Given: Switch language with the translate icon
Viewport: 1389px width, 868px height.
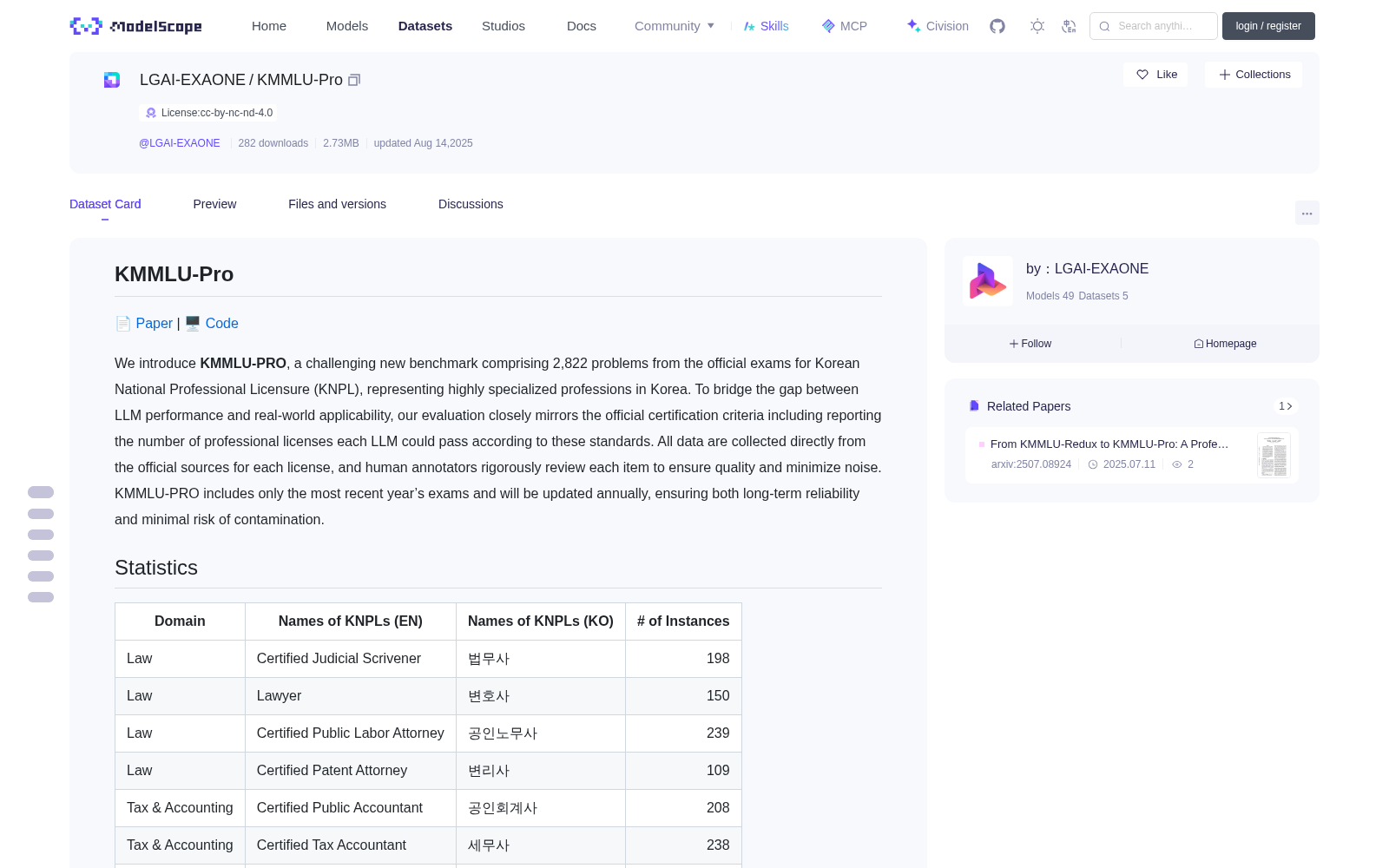Looking at the screenshot, I should tap(1069, 26).
